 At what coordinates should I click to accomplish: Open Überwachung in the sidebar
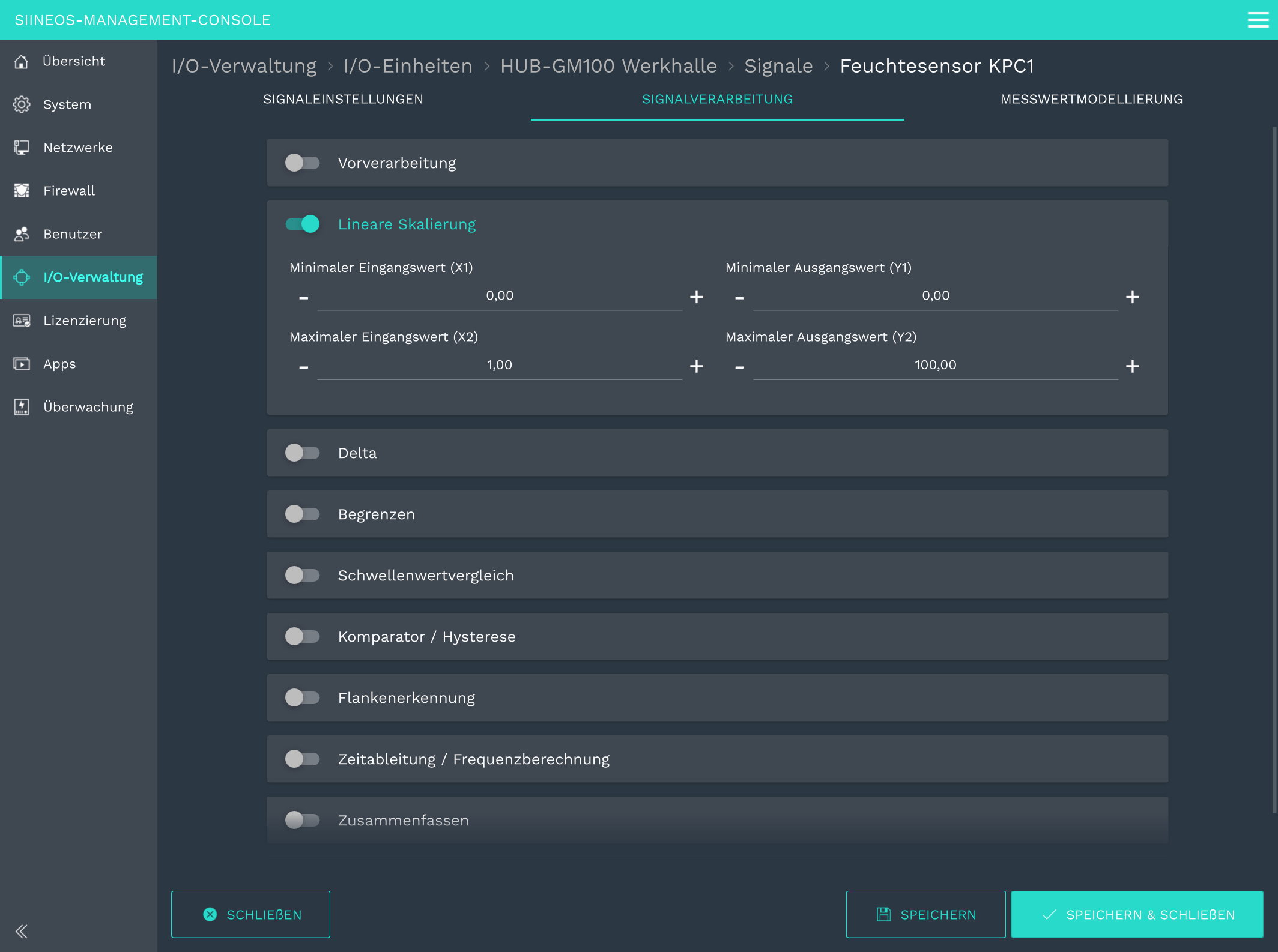(78, 407)
